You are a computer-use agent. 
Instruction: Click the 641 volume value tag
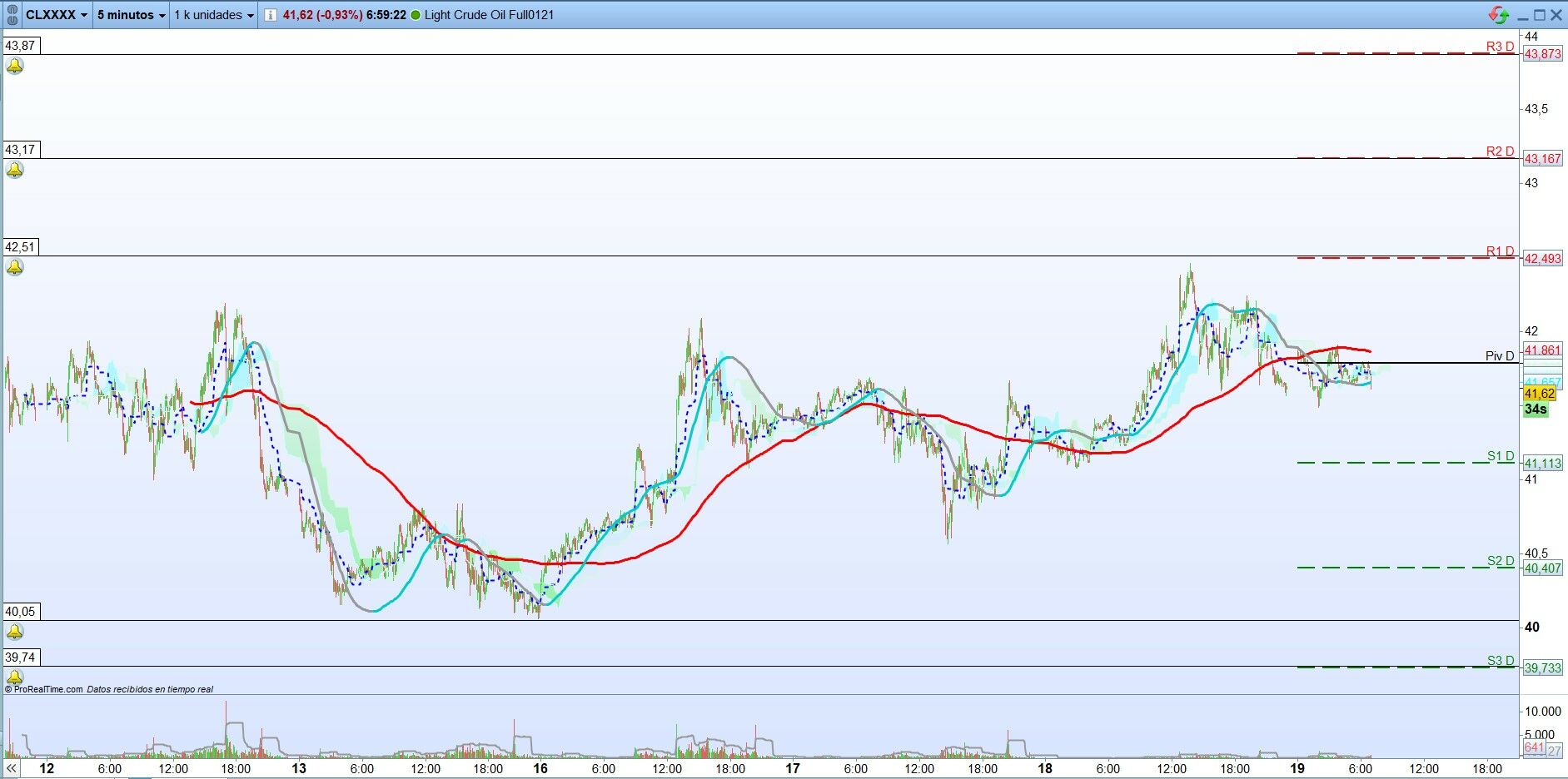[x=1534, y=748]
